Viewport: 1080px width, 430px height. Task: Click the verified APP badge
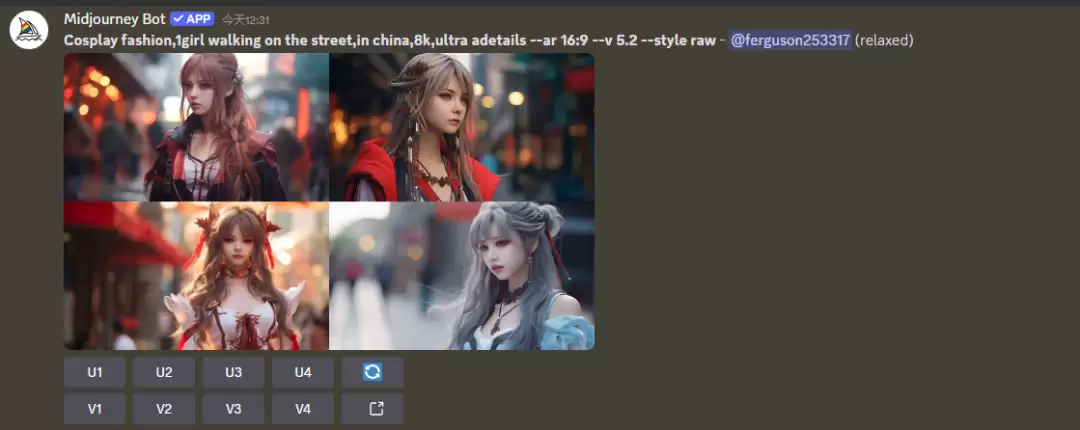tap(192, 19)
